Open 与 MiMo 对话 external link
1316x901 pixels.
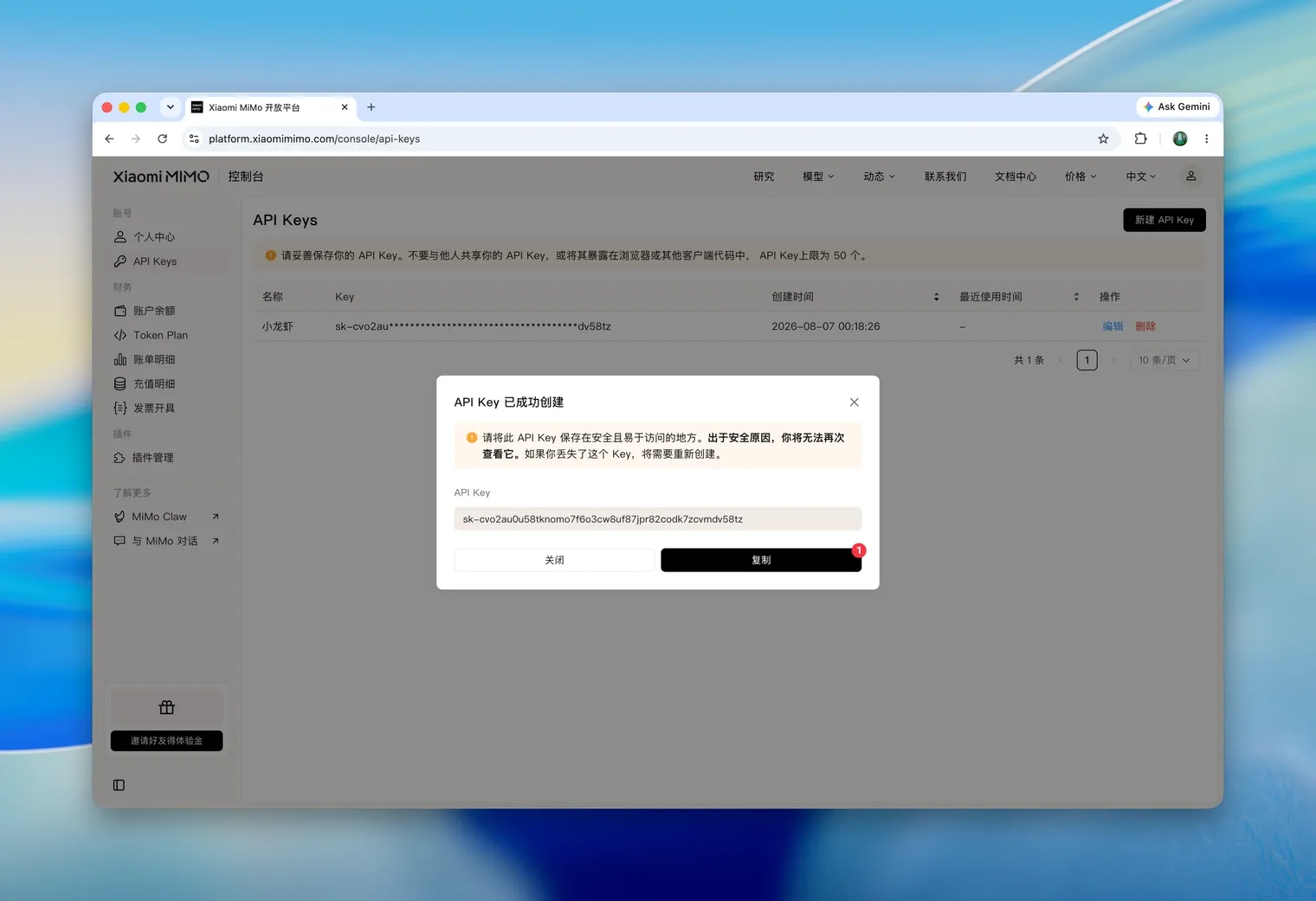point(168,541)
